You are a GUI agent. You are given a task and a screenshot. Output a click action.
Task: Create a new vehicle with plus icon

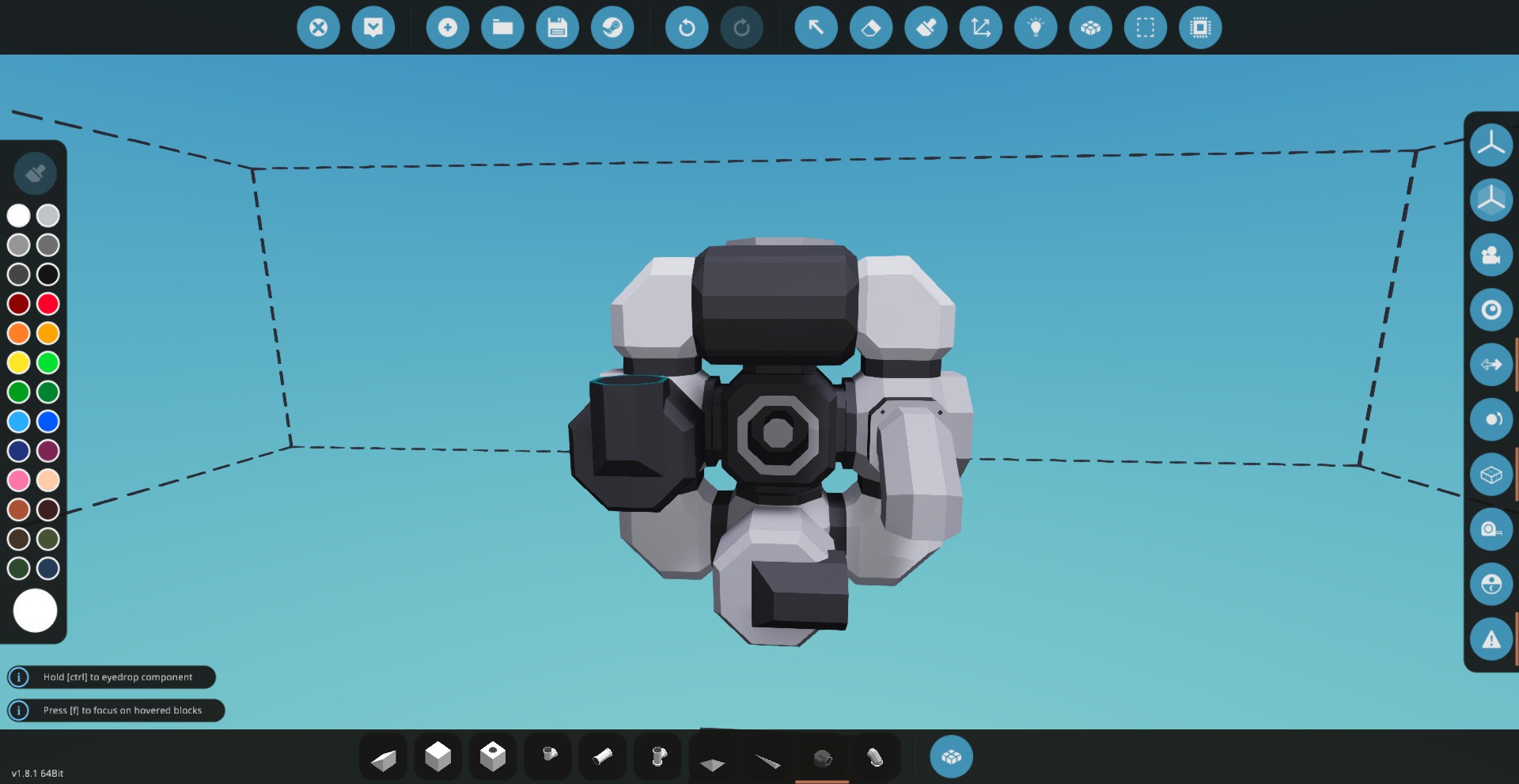448,28
